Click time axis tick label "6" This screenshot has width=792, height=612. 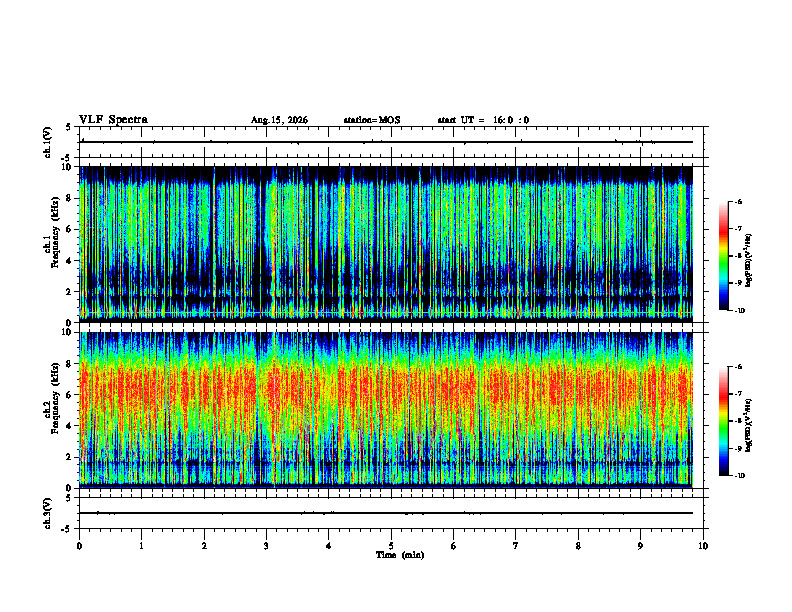click(x=454, y=546)
